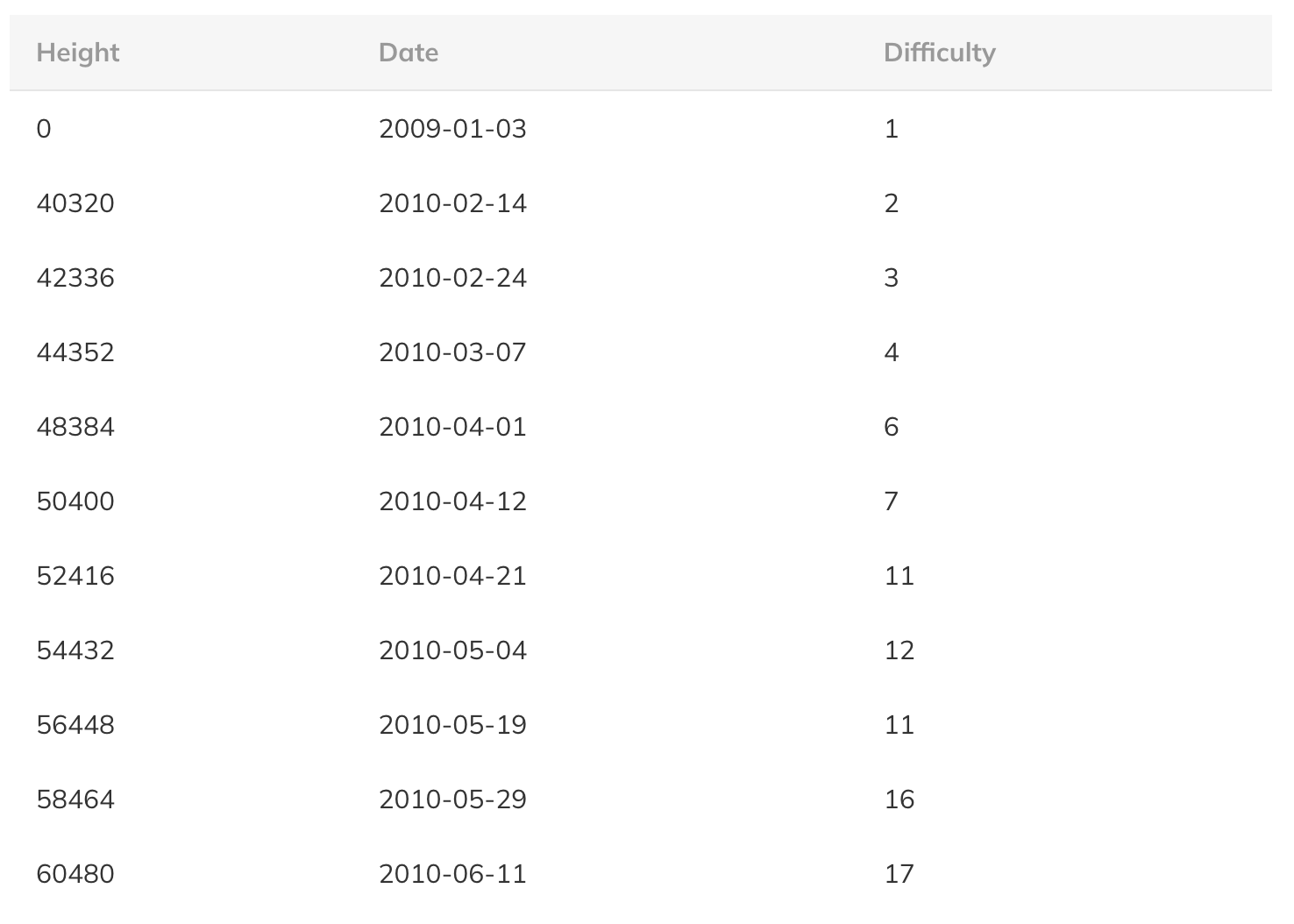Click block height 60480
The height and width of the screenshot is (924, 1294).
[75, 874]
